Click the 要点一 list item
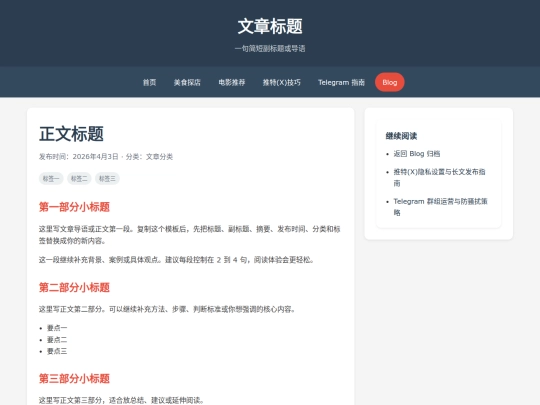The width and height of the screenshot is (540, 405). pyautogui.click(x=57, y=328)
